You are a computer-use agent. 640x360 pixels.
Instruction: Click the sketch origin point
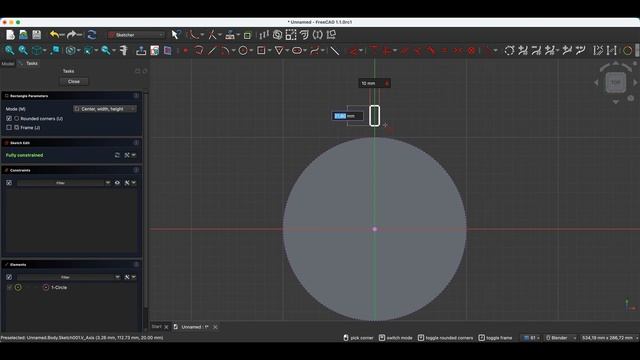point(375,229)
